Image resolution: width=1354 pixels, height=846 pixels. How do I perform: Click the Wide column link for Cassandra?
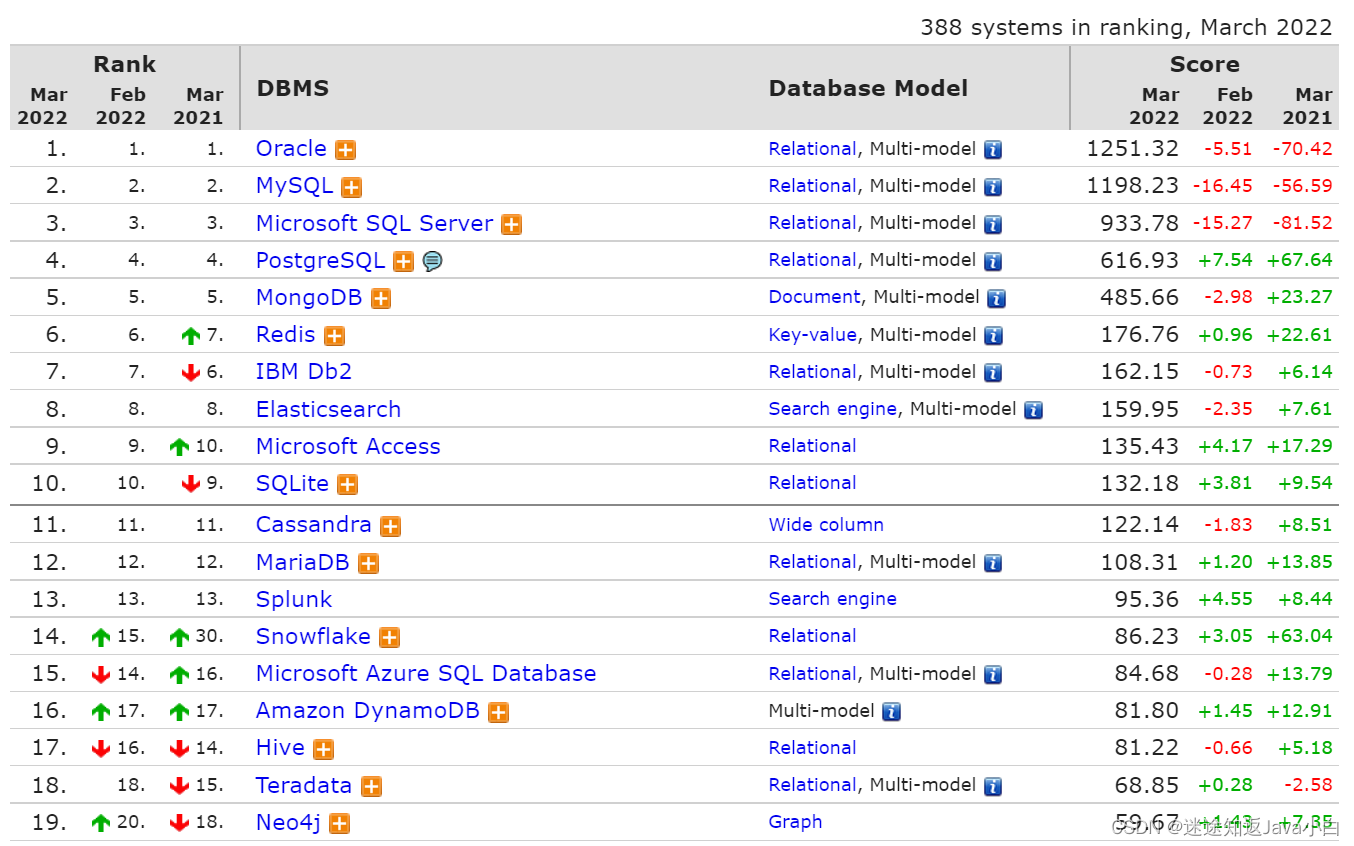coord(826,524)
